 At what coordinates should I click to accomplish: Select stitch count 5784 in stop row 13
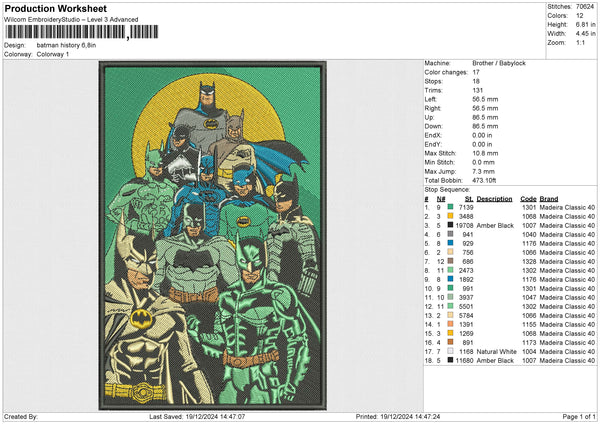point(466,315)
